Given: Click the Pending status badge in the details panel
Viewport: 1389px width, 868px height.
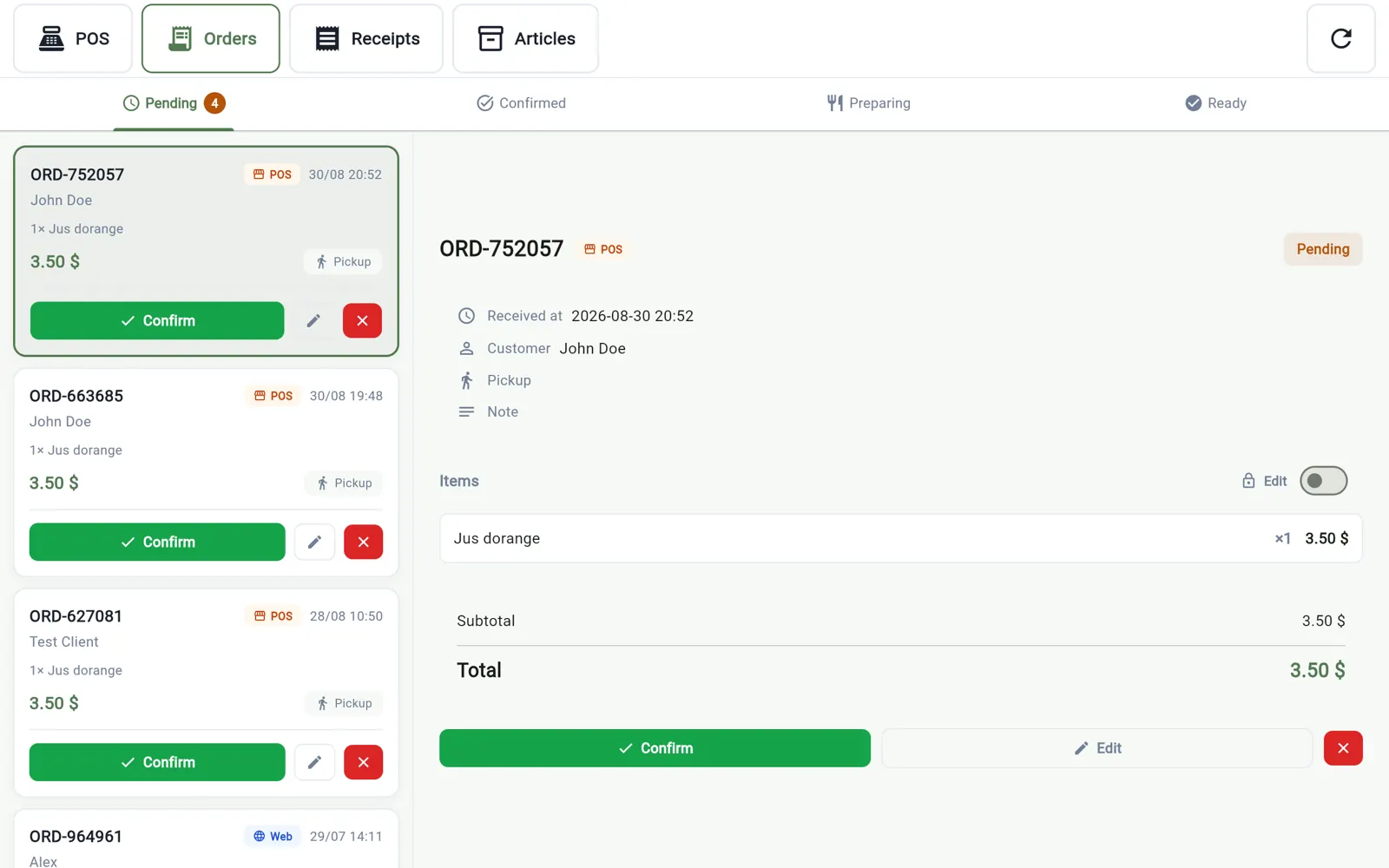Looking at the screenshot, I should click(x=1323, y=249).
